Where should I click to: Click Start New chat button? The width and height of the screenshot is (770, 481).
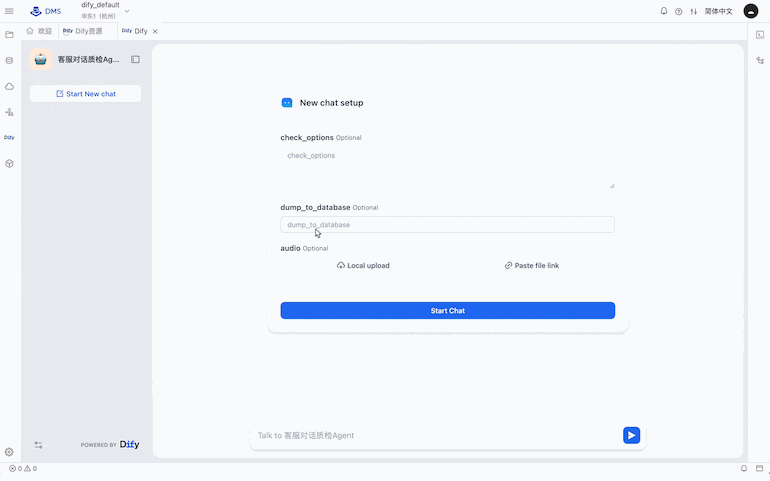[85, 94]
